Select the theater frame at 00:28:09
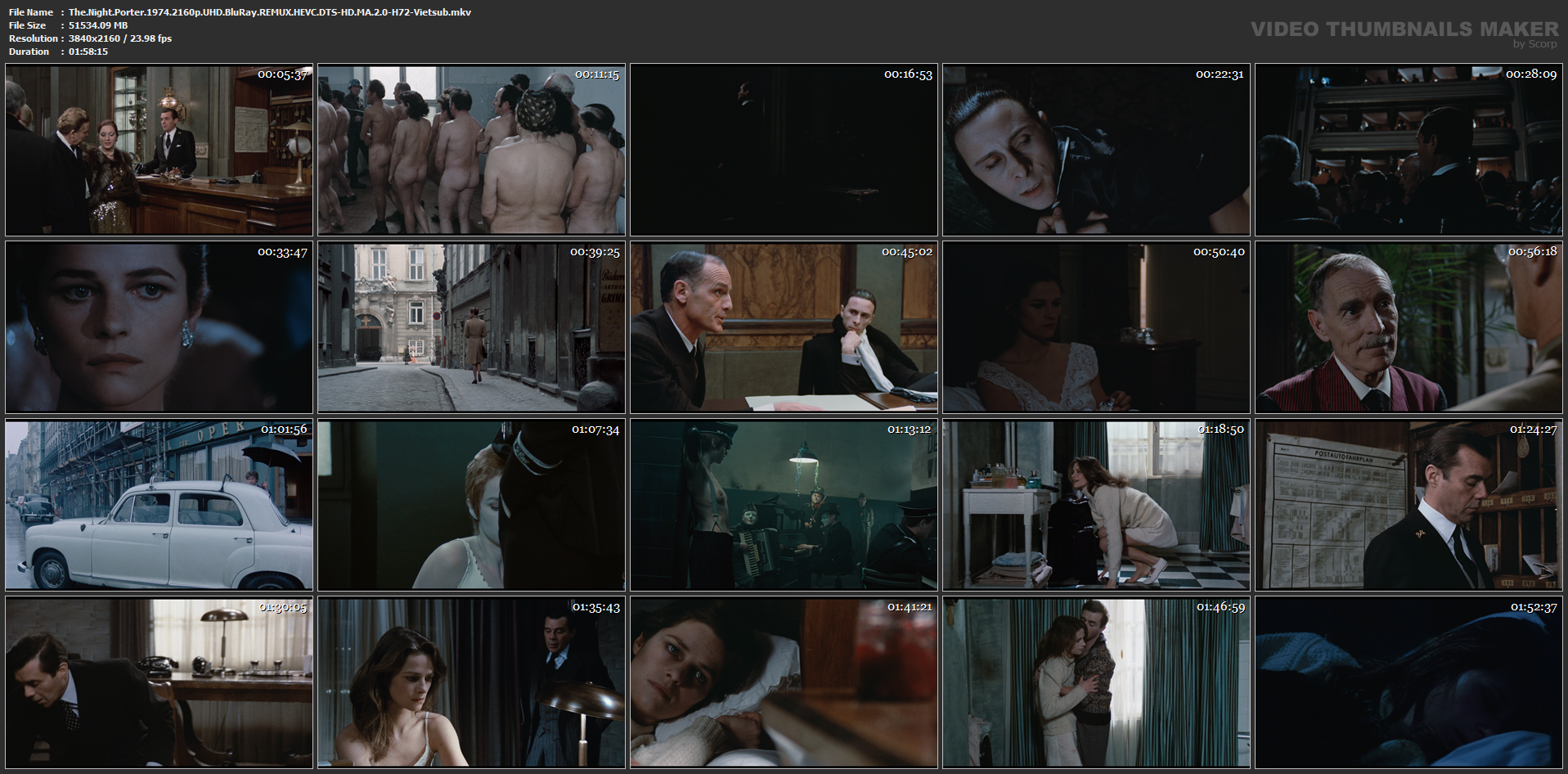Viewport: 1568px width, 774px height. pyautogui.click(x=1409, y=150)
